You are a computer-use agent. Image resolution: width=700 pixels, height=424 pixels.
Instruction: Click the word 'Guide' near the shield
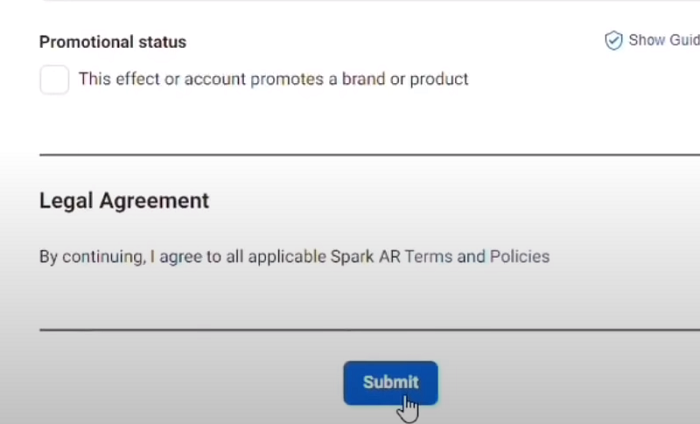pyautogui.click(x=682, y=41)
